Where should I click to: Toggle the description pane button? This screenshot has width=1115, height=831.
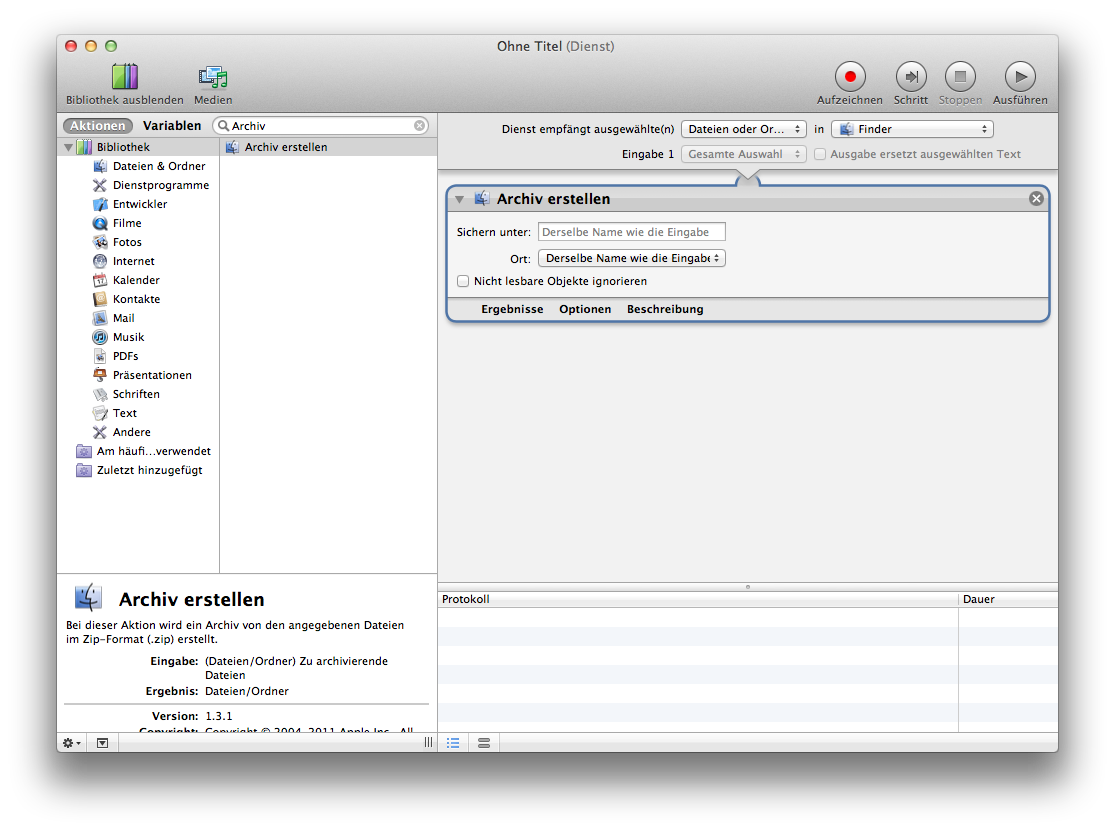pyautogui.click(x=102, y=743)
